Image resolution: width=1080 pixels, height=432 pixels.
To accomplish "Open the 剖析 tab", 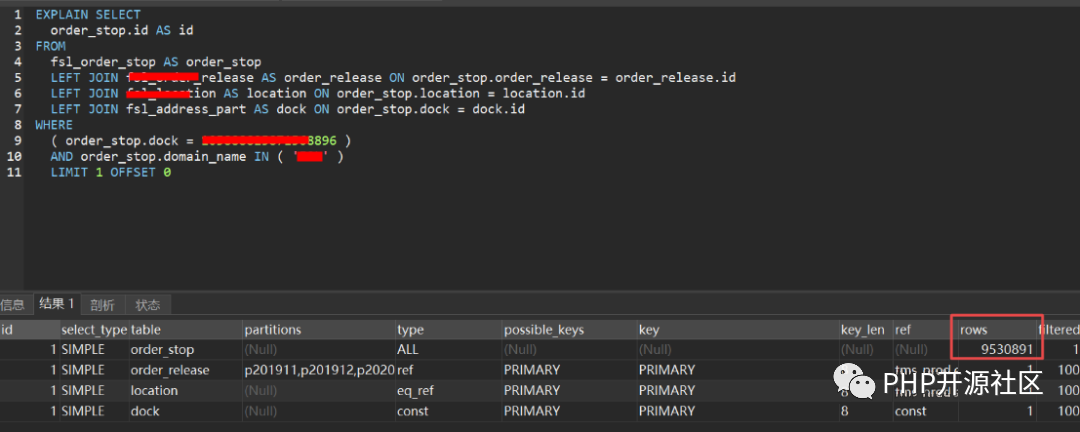I will (103, 305).
